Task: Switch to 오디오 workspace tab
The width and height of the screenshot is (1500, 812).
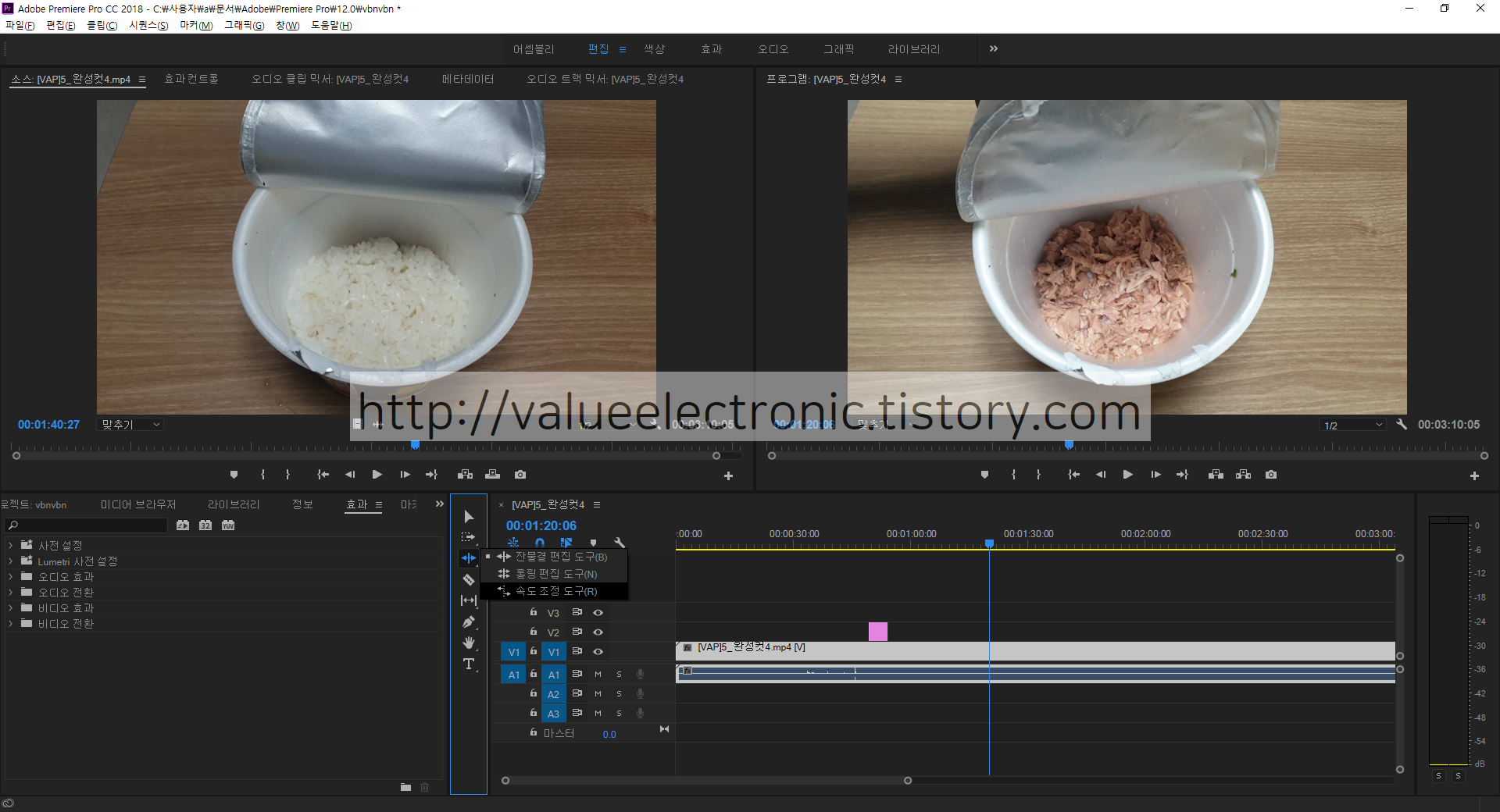Action: coord(773,49)
